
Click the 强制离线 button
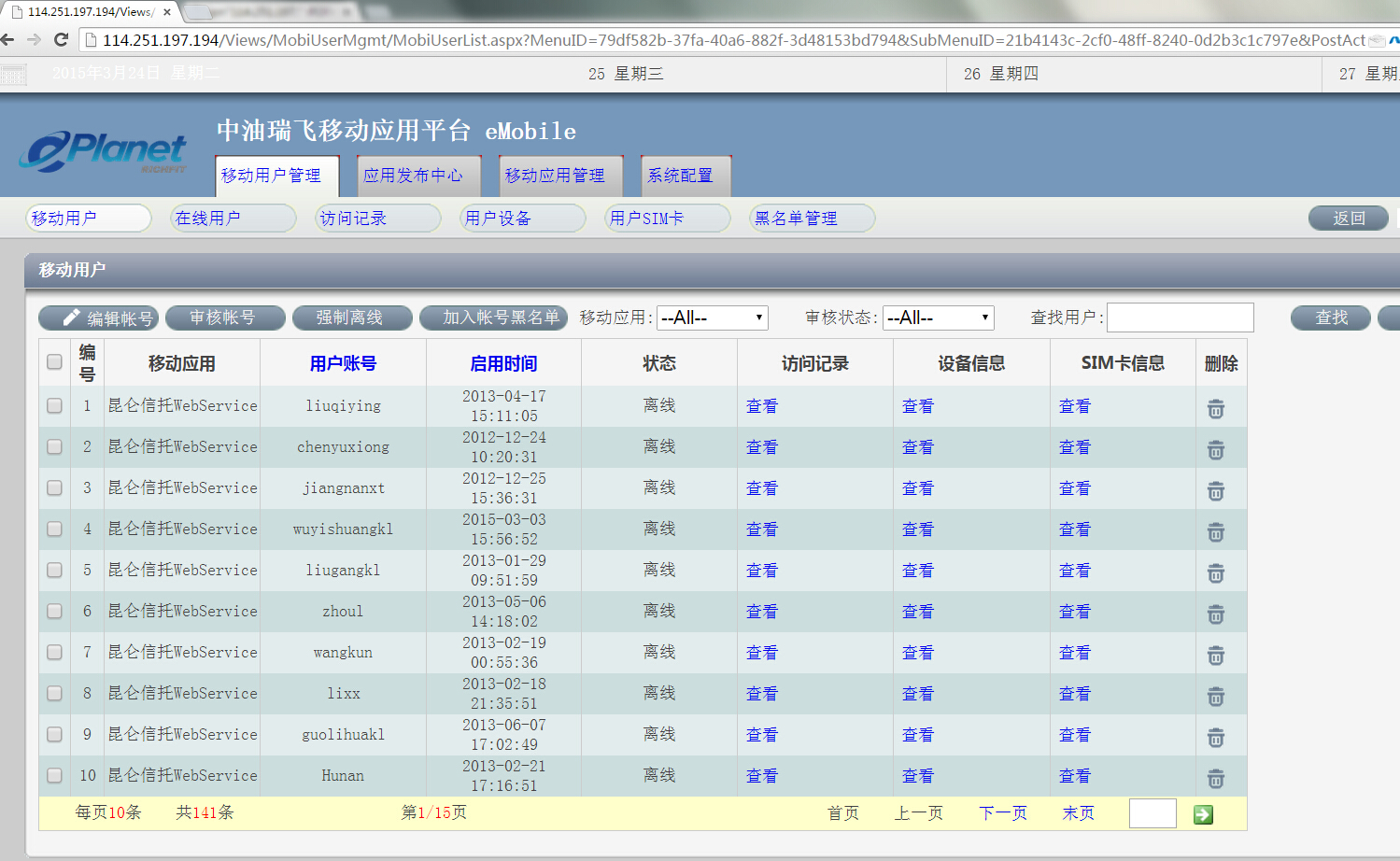[352, 318]
